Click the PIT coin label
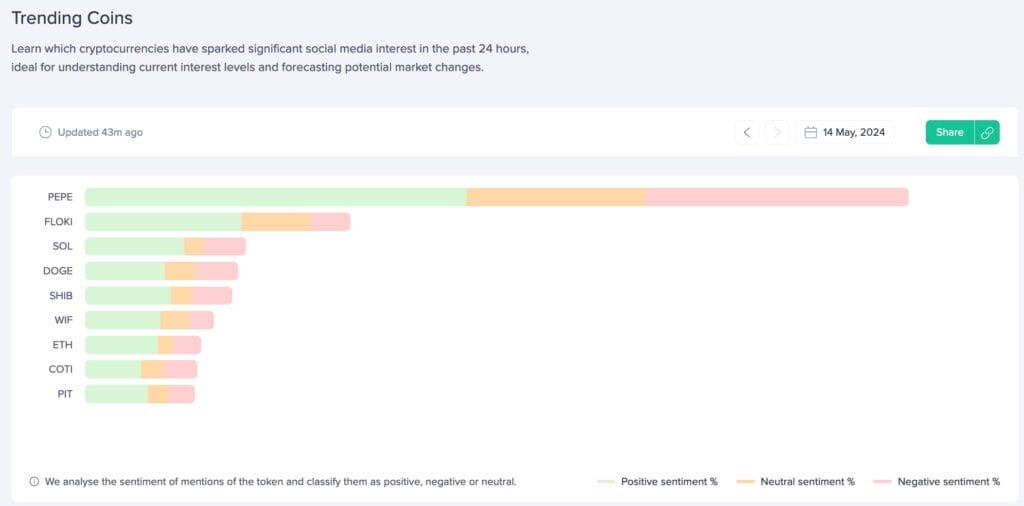This screenshot has height=506, width=1024. pyautogui.click(x=64, y=394)
